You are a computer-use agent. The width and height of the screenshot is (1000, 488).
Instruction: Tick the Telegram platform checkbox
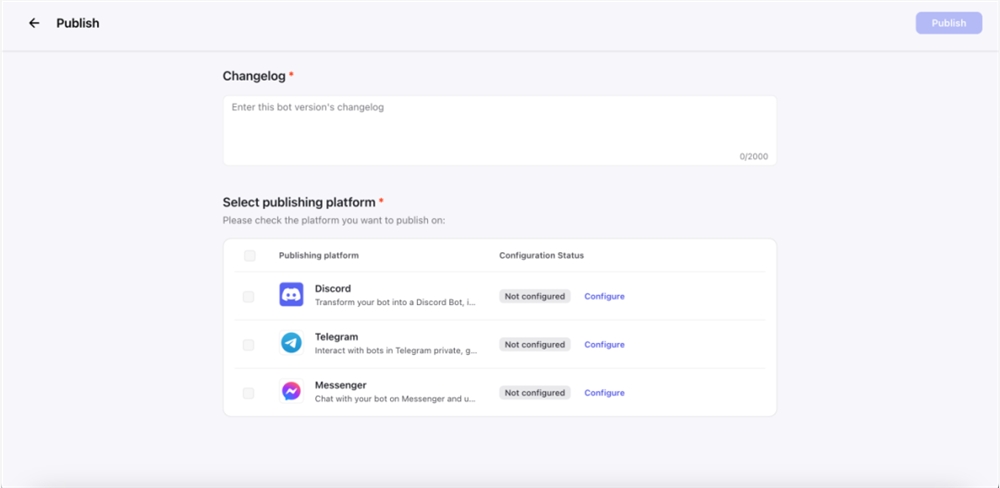249,345
